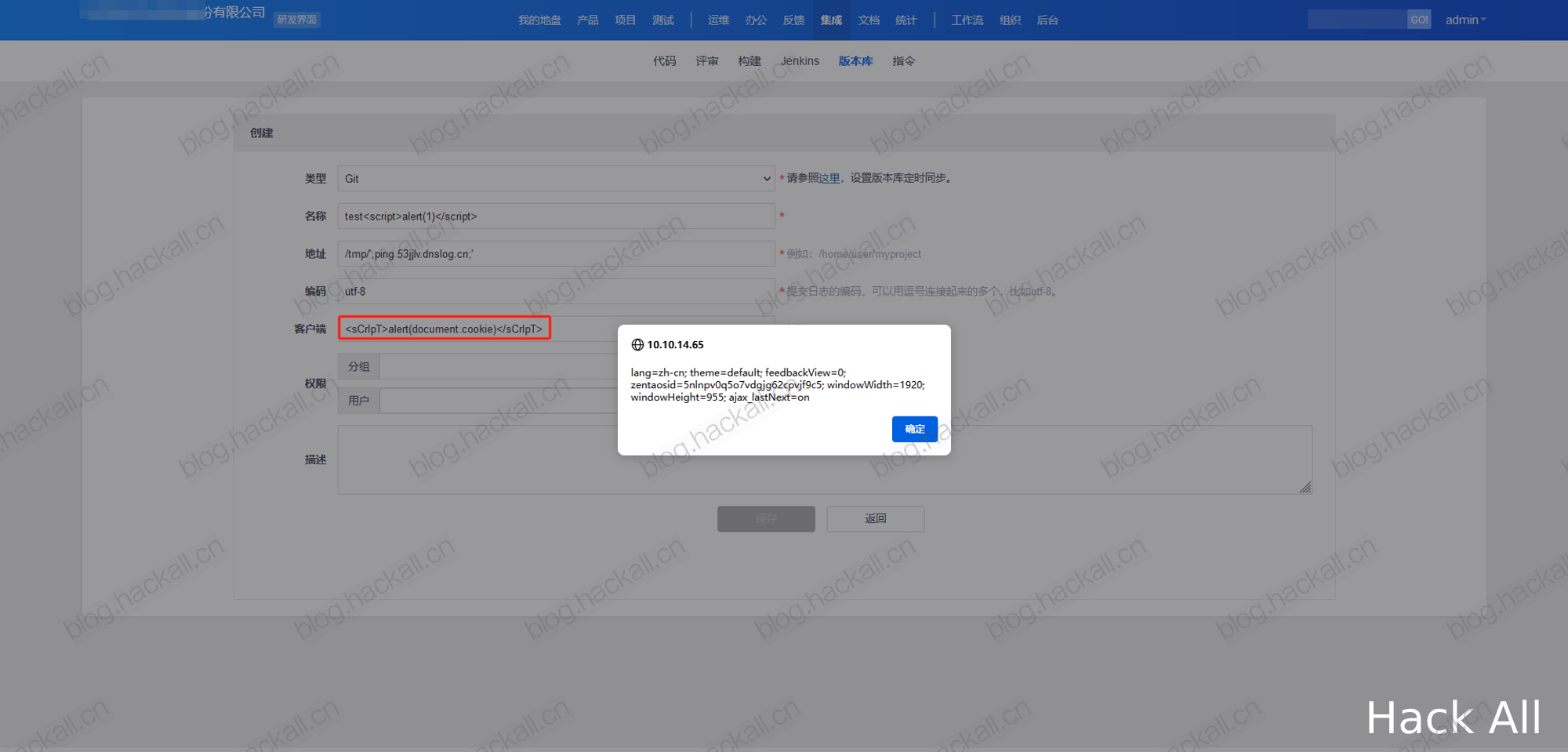Click the 地址 input field
Viewport: 1568px width, 752px height.
[556, 254]
